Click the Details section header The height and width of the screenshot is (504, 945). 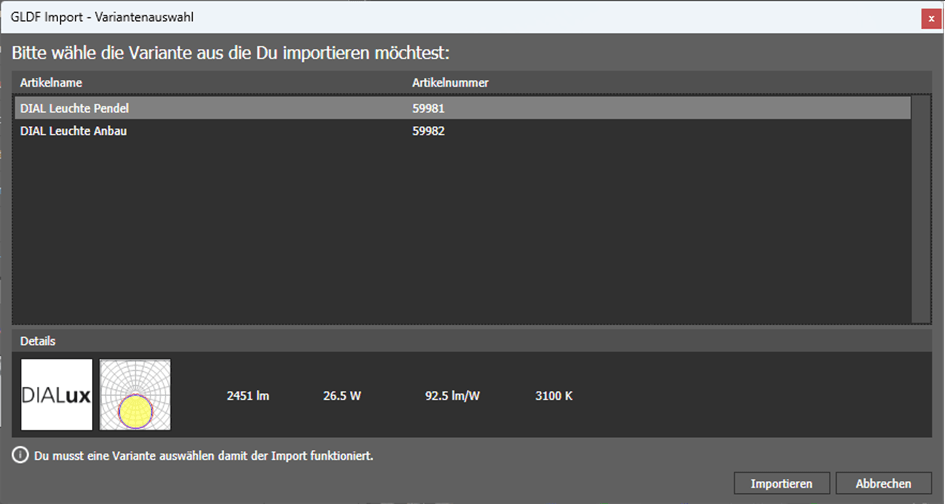pos(38,341)
